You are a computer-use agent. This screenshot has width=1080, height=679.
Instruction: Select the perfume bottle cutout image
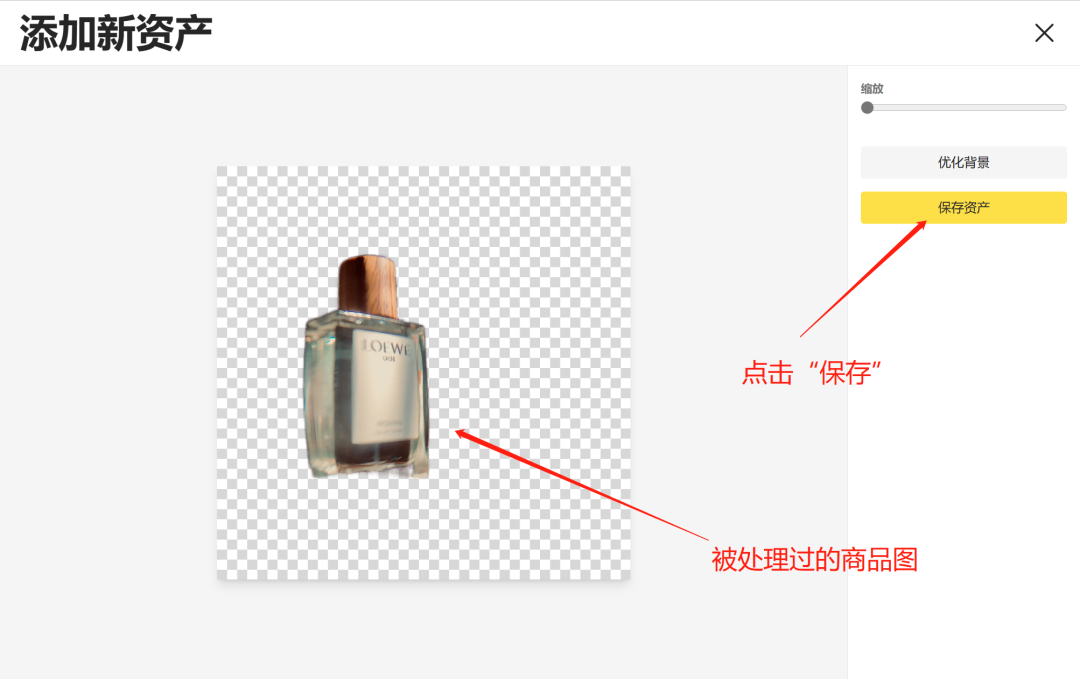[x=366, y=366]
